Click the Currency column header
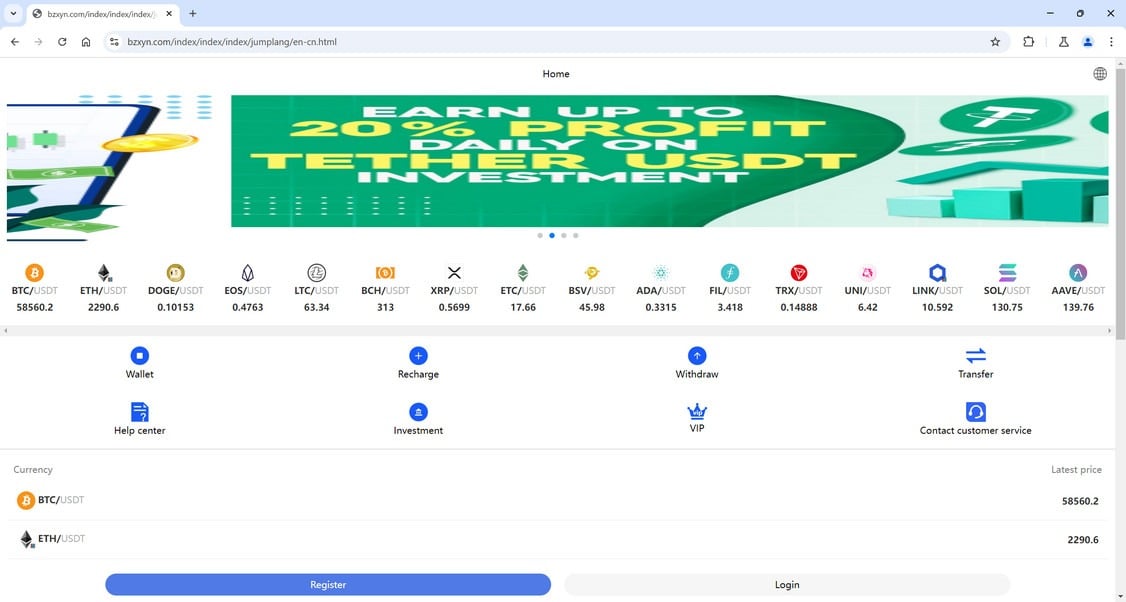This screenshot has width=1126, height=602. click(x=33, y=469)
